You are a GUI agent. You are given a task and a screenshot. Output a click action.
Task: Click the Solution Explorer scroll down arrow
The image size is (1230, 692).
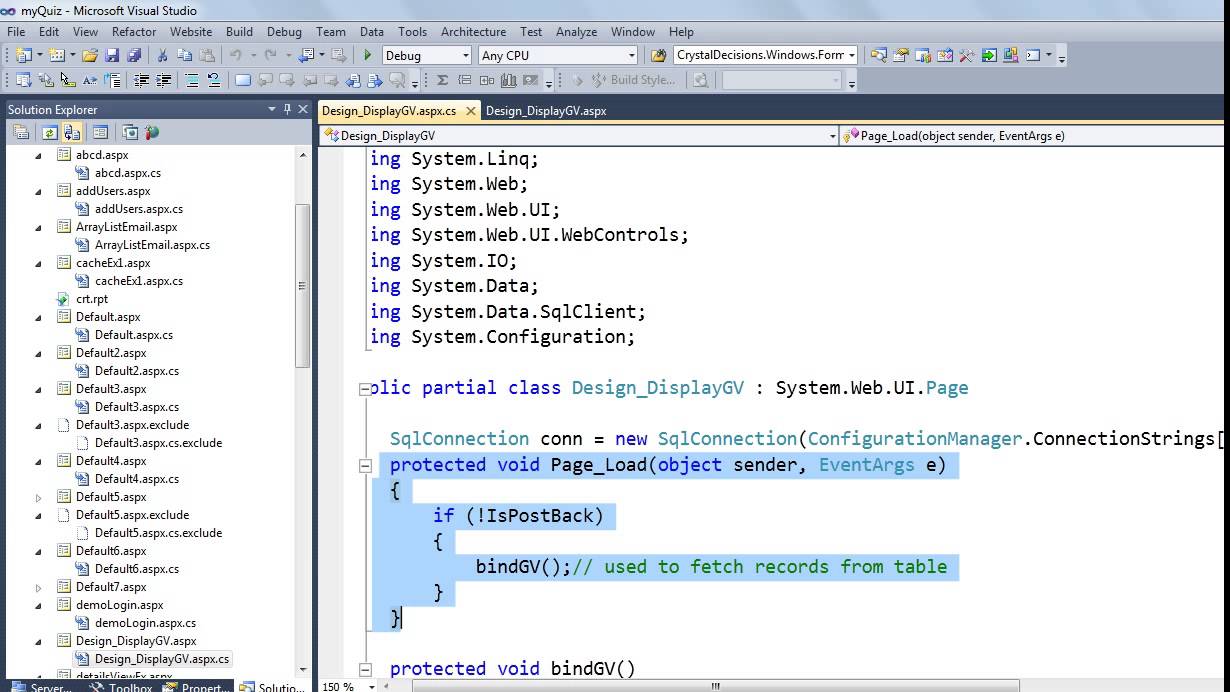302,669
